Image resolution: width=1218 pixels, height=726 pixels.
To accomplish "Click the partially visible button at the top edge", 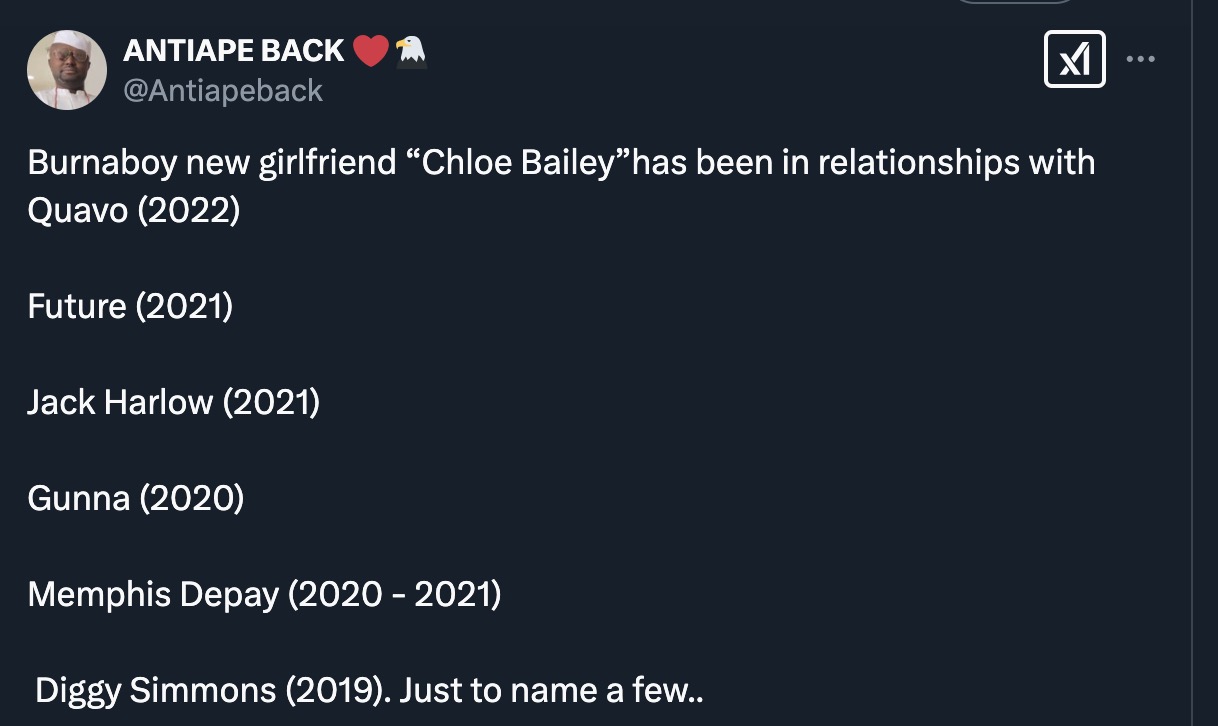I will 1014,3.
